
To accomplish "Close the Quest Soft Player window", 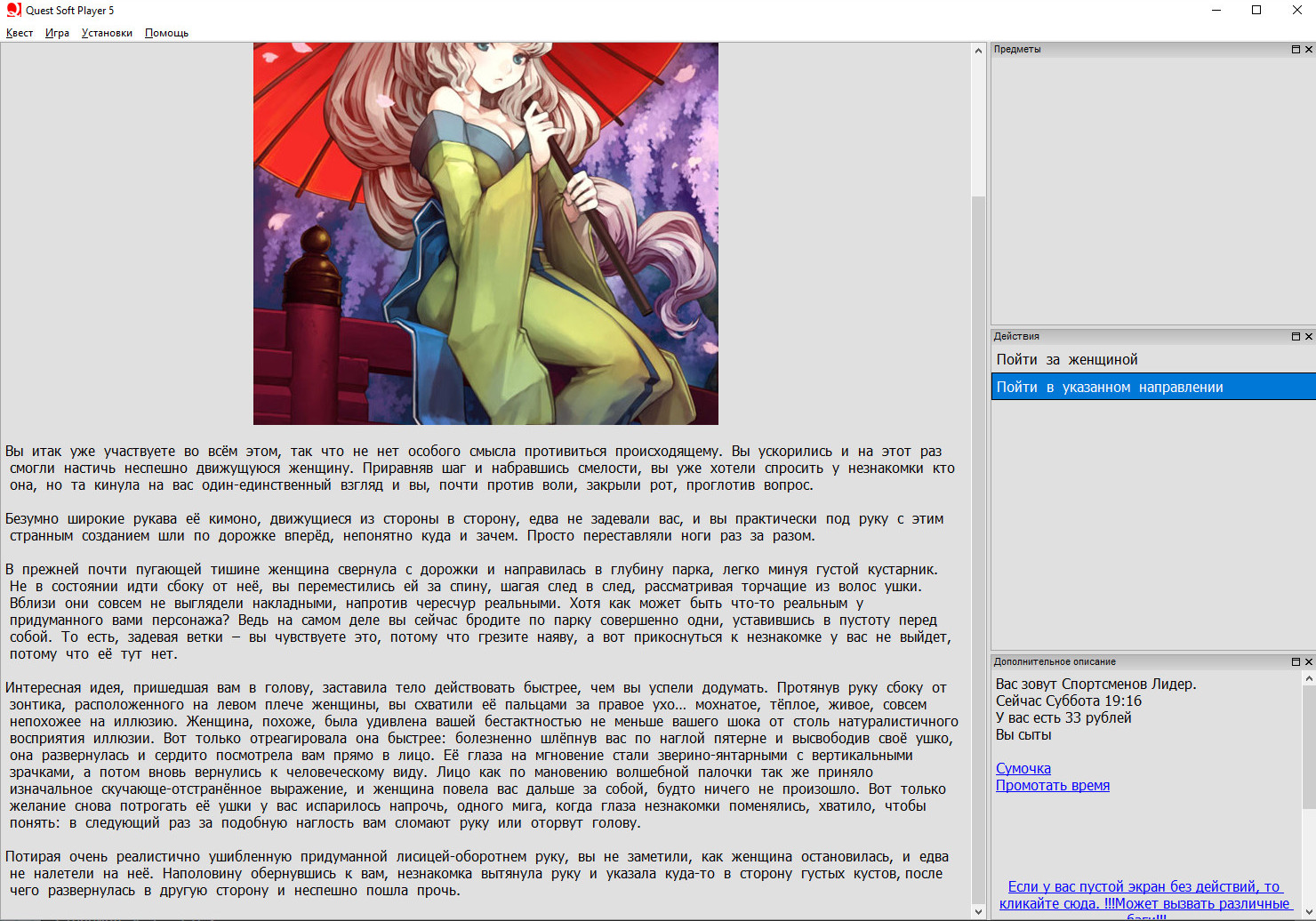I will [1296, 11].
